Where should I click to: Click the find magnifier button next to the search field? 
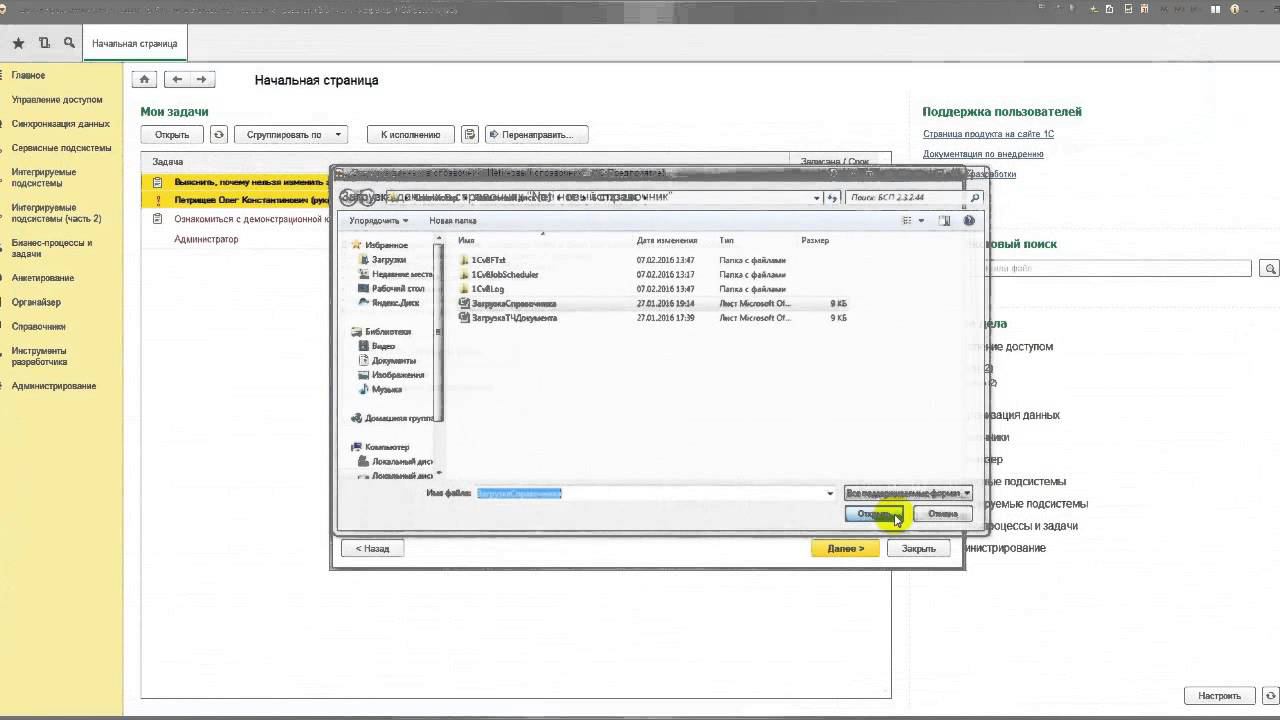pyautogui.click(x=1269, y=269)
